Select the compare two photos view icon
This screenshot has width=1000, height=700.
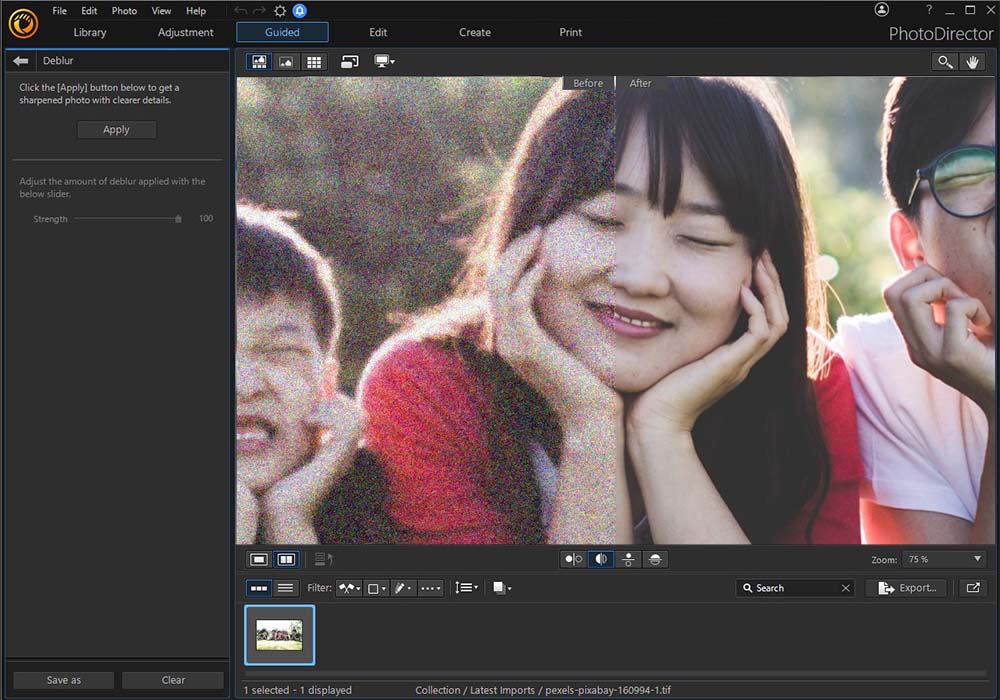coord(349,61)
